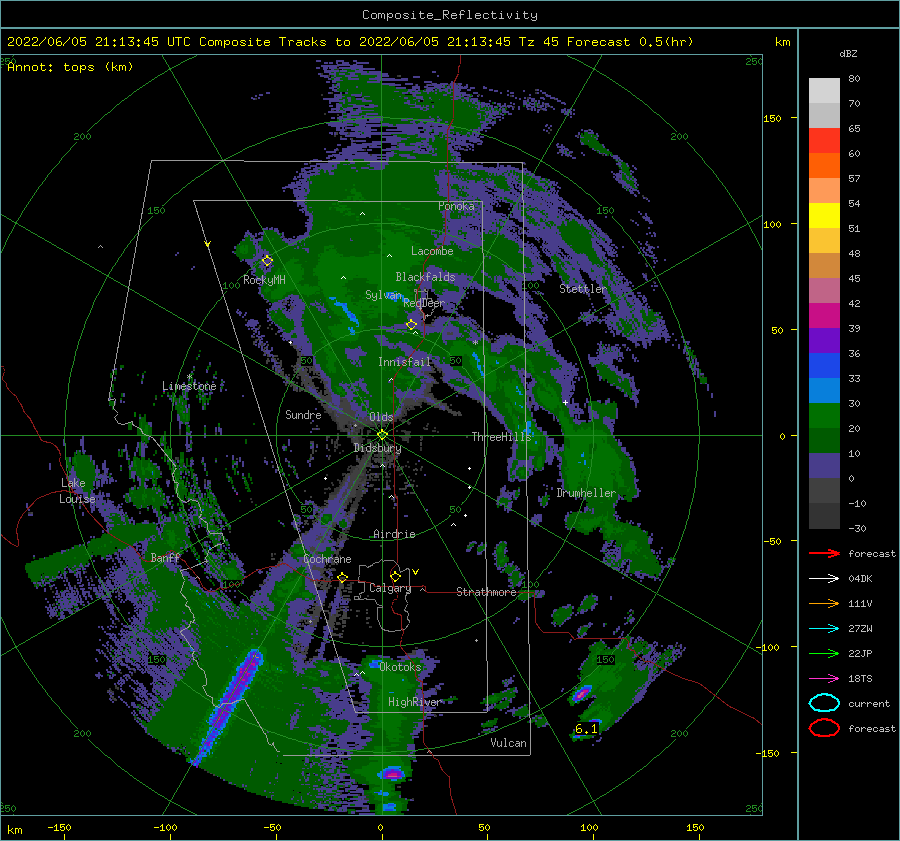Click the yellow diamond marker above Calgary
The width and height of the screenshot is (900, 841).
395,576
